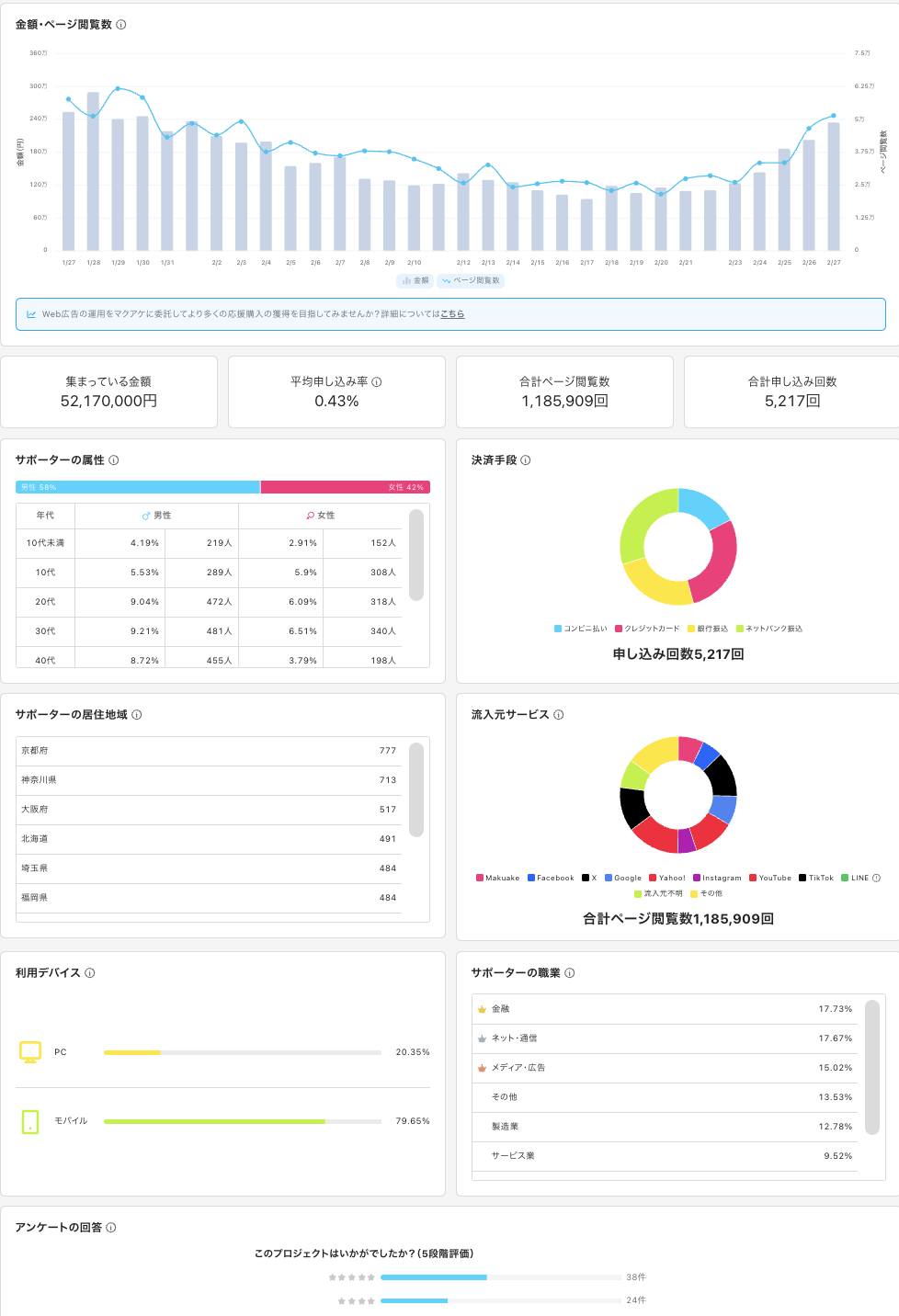Image resolution: width=899 pixels, height=1316 pixels.
Task: Click the 合計ページ閲覧数 1,185,909回 card
Action: click(x=564, y=392)
